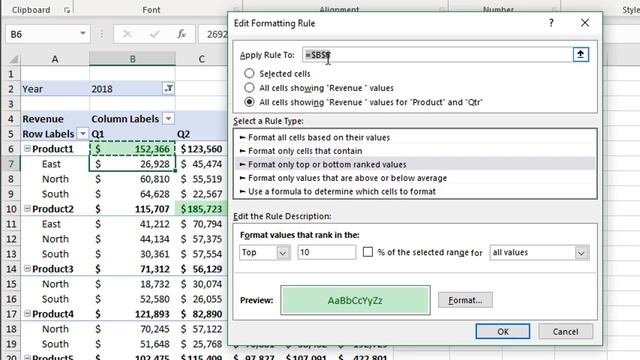The height and width of the screenshot is (360, 640).
Task: Open the Row Labels filter dropdown
Action: point(82,134)
